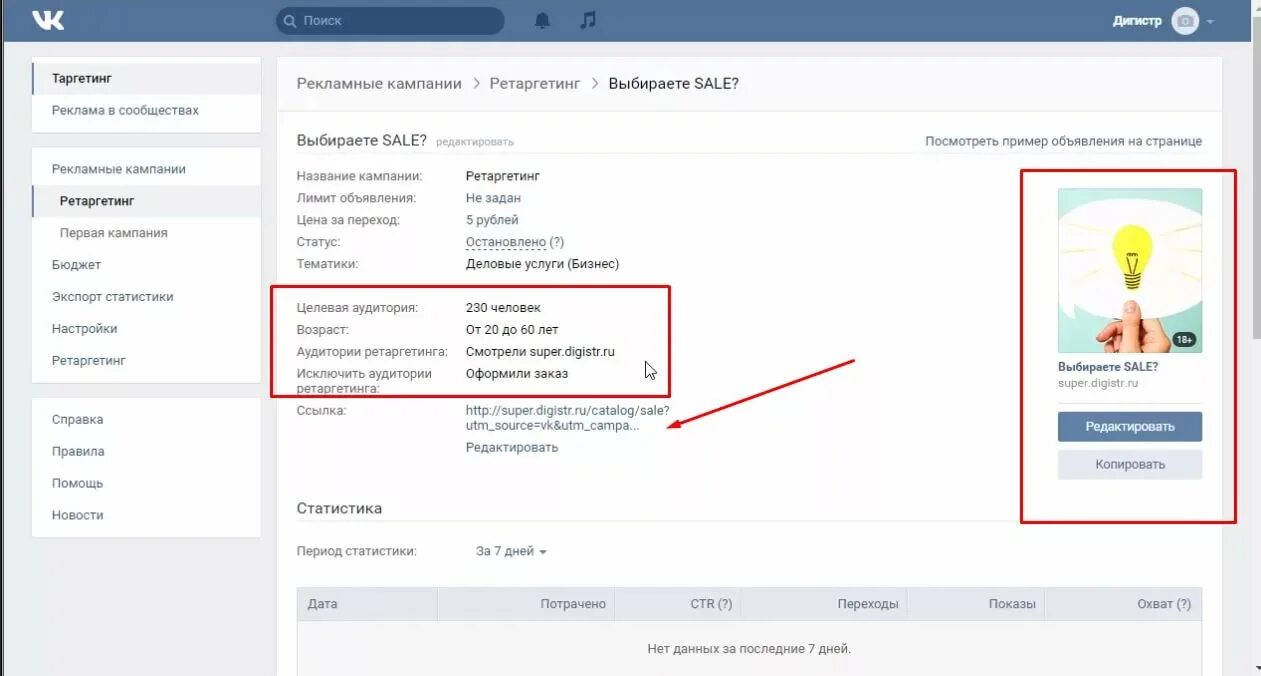Click Смотрели super.digistr.ru audience value
The height and width of the screenshot is (676, 1261).
(540, 352)
